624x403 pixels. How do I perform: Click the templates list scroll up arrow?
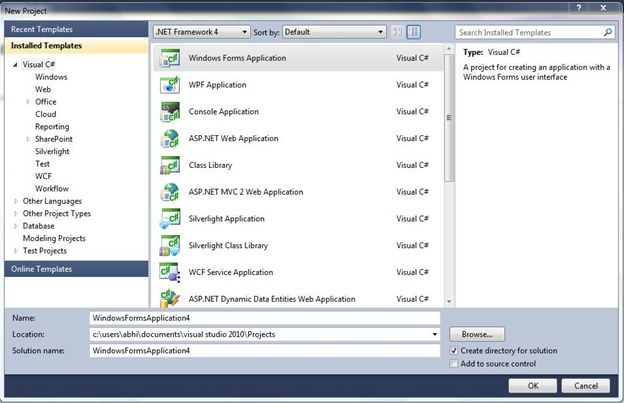[x=449, y=49]
